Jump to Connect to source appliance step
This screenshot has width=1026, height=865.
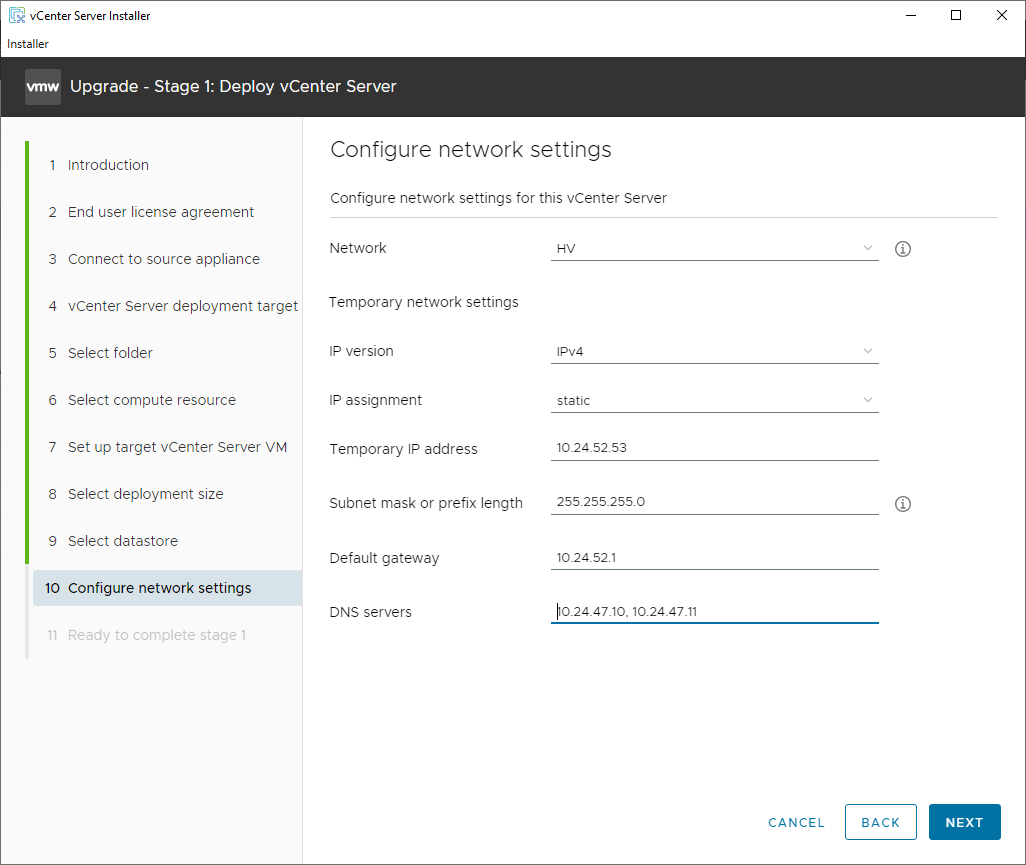[163, 259]
